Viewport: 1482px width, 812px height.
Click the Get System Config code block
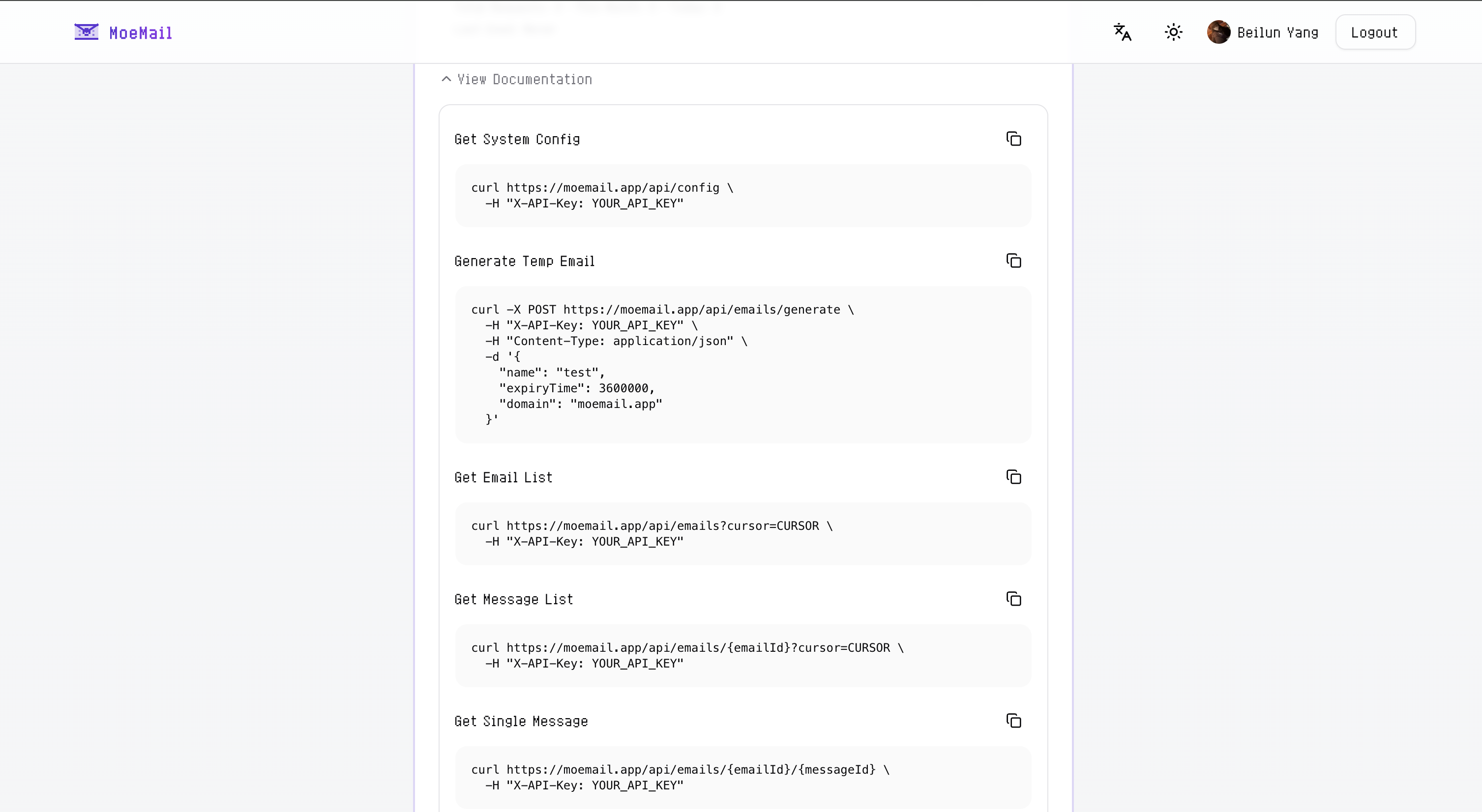pos(742,196)
